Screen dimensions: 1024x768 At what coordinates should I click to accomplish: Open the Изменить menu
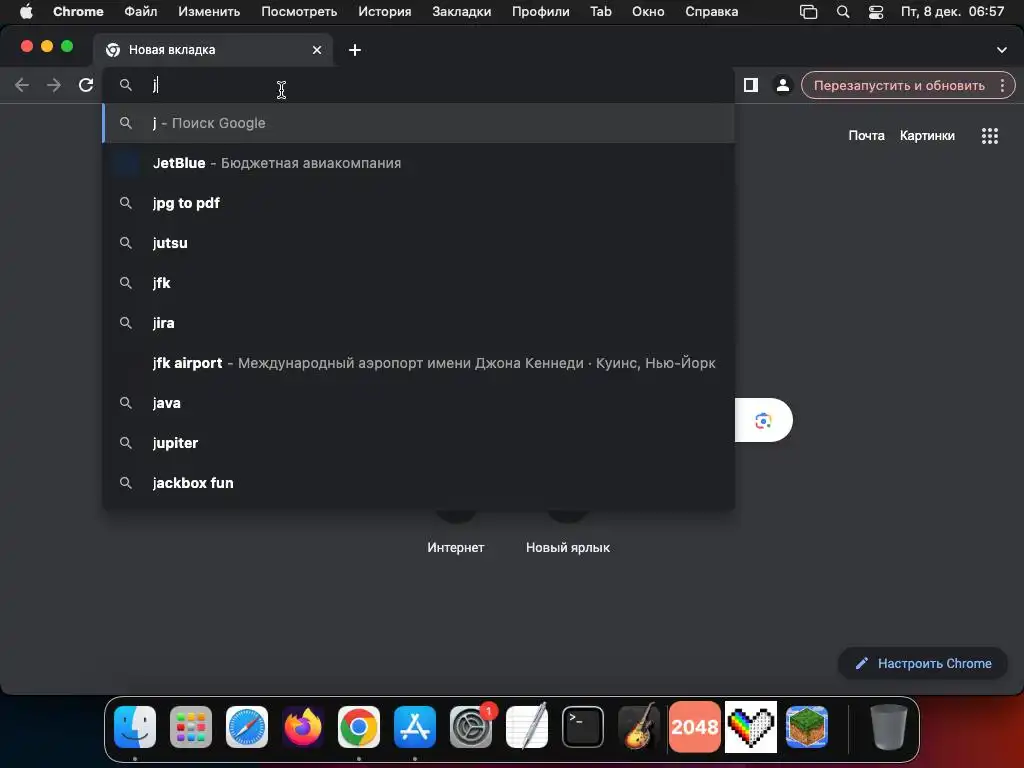[x=209, y=12]
